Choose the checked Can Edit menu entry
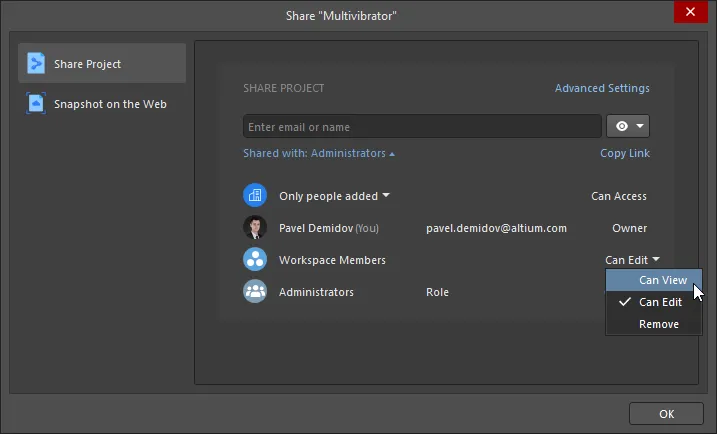717x434 pixels. click(x=654, y=302)
